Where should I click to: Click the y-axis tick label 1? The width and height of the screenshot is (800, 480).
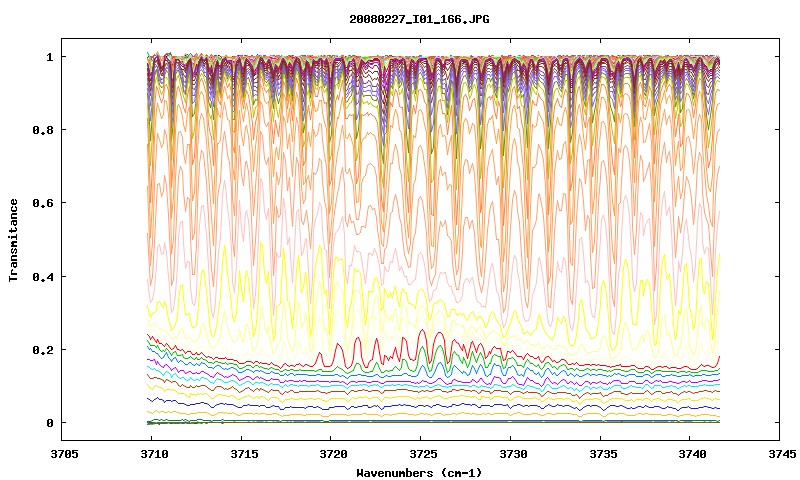coord(49,57)
